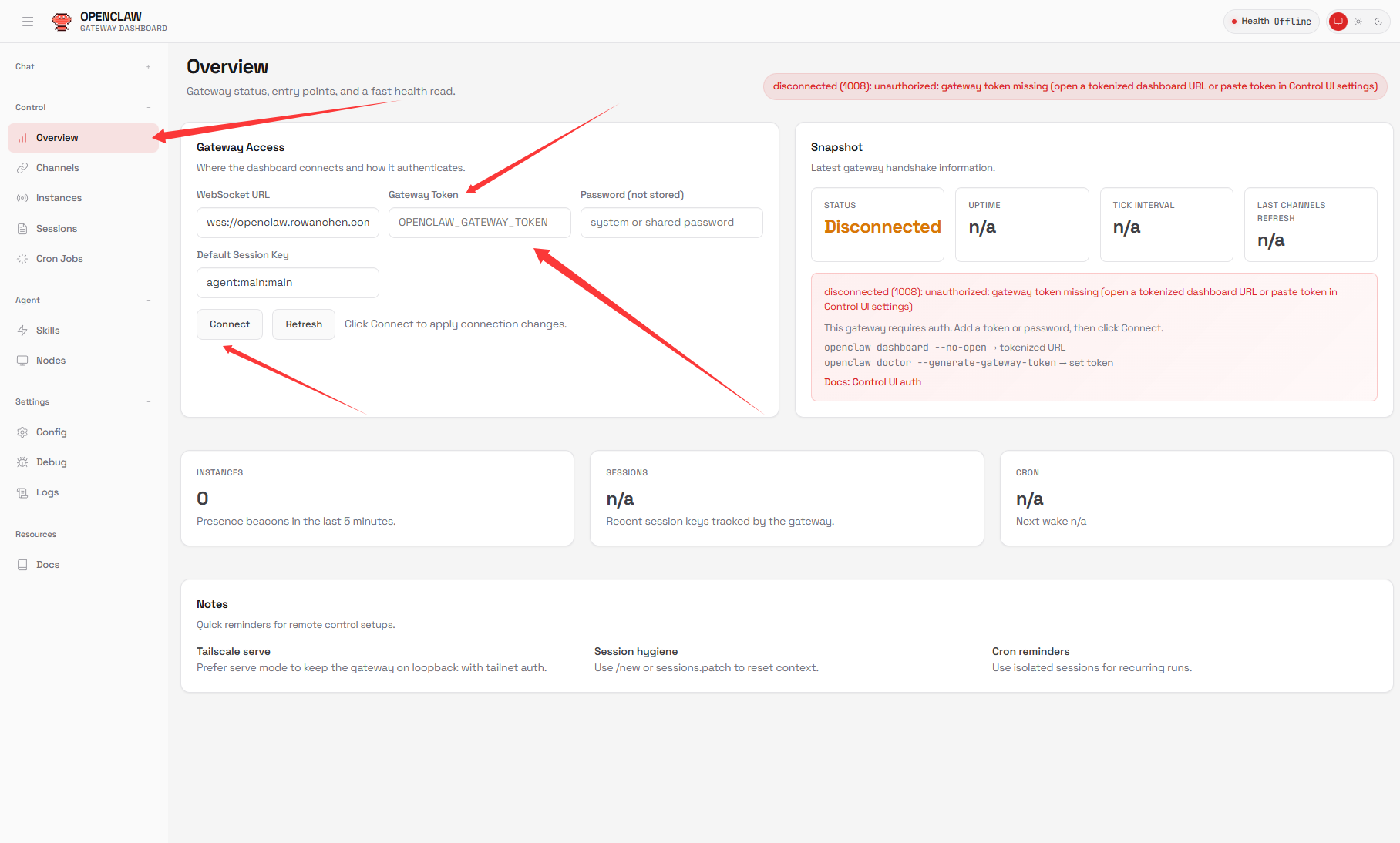Expand the Chat sidebar section
The height and width of the screenshot is (843, 1400).
[x=148, y=67]
